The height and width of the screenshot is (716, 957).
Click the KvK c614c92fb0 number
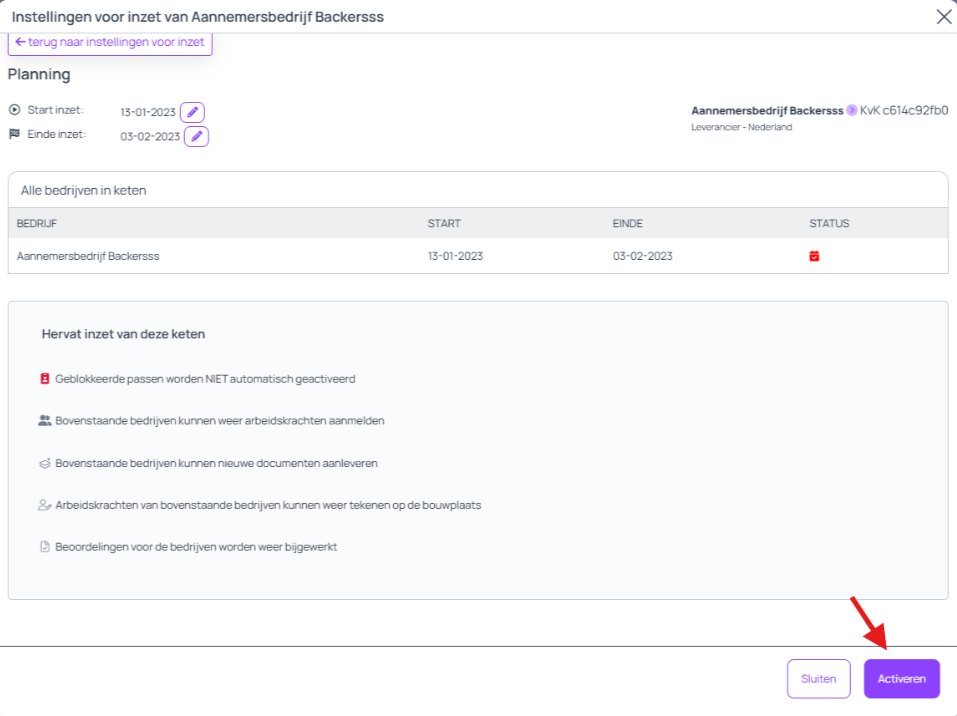pyautogui.click(x=904, y=110)
